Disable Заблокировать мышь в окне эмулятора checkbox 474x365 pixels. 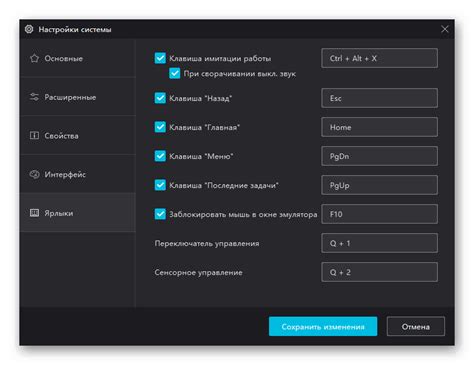160,214
